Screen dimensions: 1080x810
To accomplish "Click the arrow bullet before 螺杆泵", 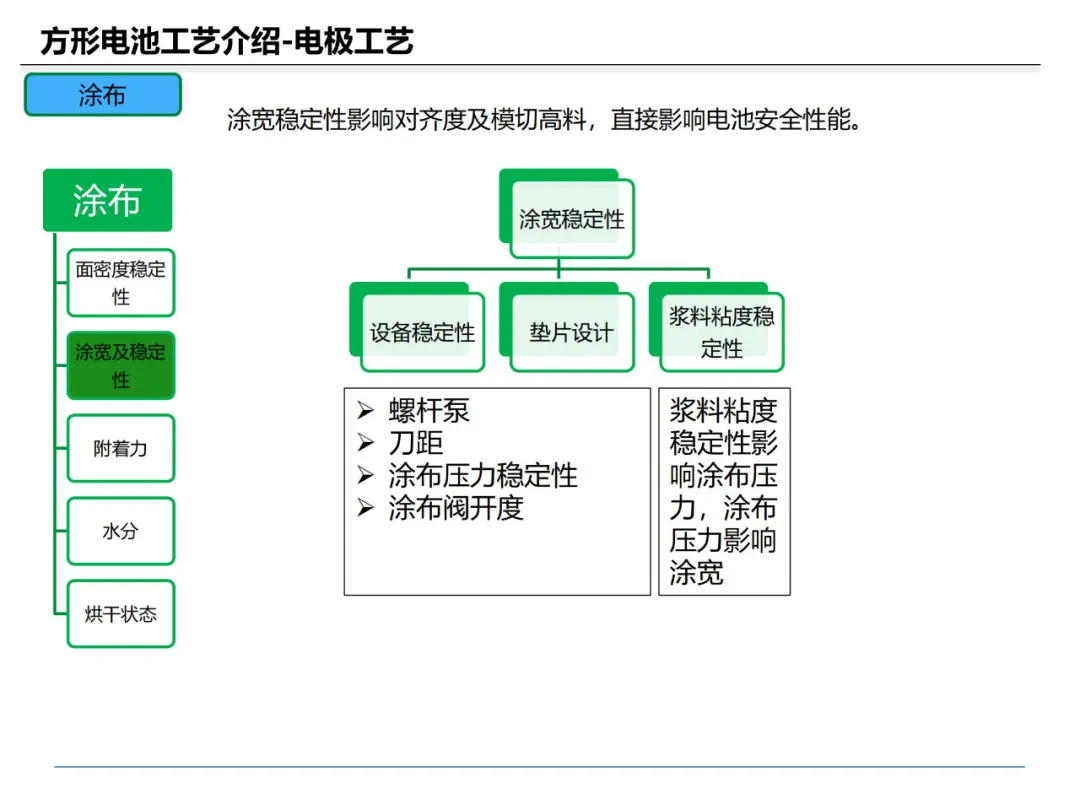I will click(366, 411).
